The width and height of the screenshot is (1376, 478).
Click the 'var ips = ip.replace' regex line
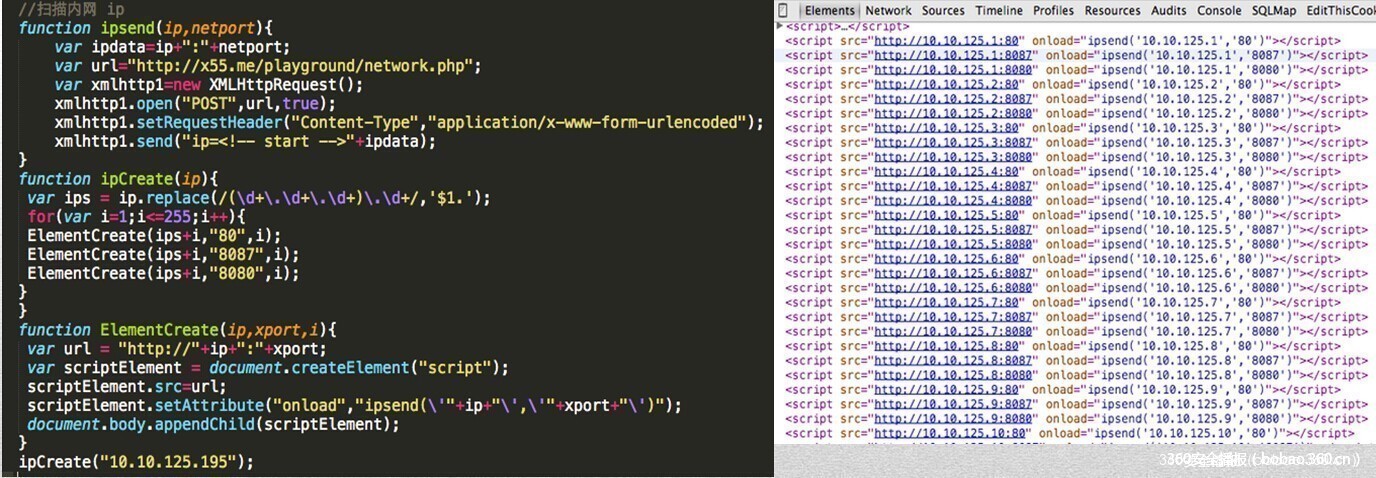point(259,198)
